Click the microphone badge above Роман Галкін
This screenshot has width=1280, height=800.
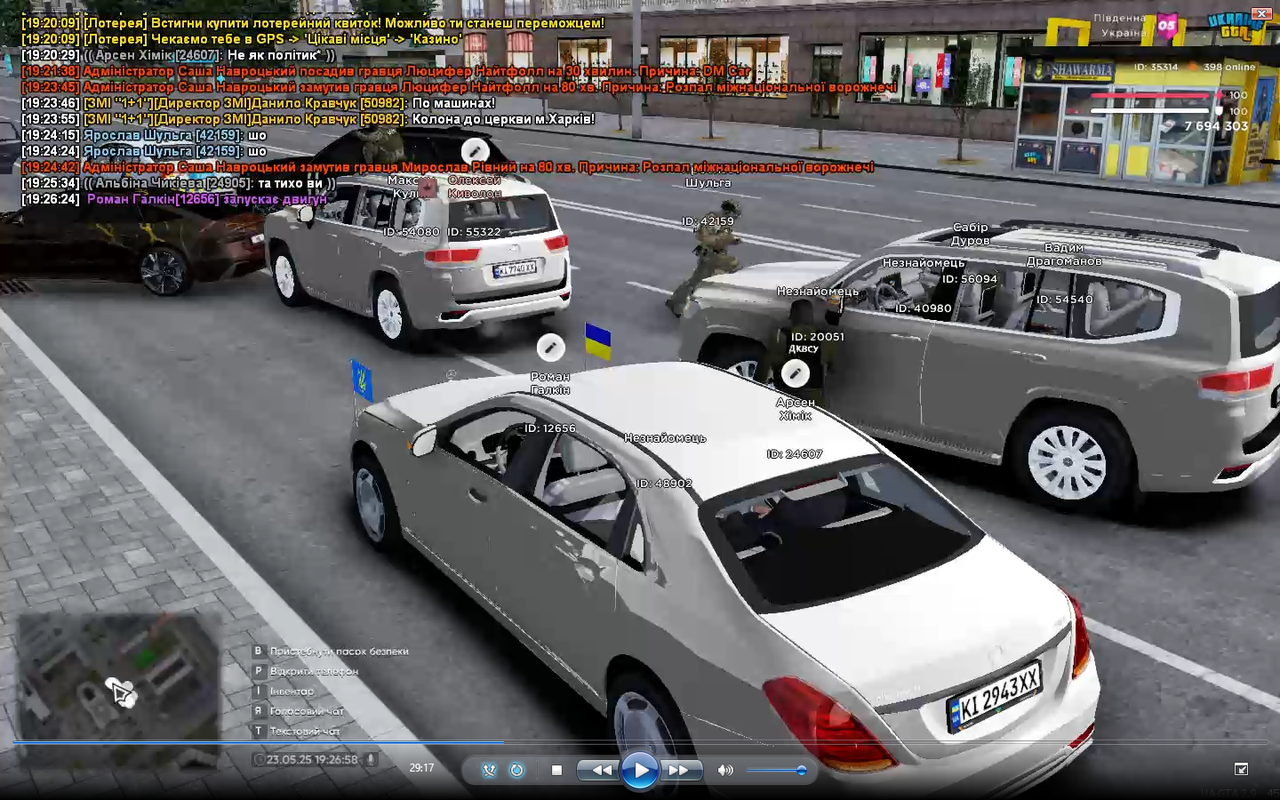551,347
